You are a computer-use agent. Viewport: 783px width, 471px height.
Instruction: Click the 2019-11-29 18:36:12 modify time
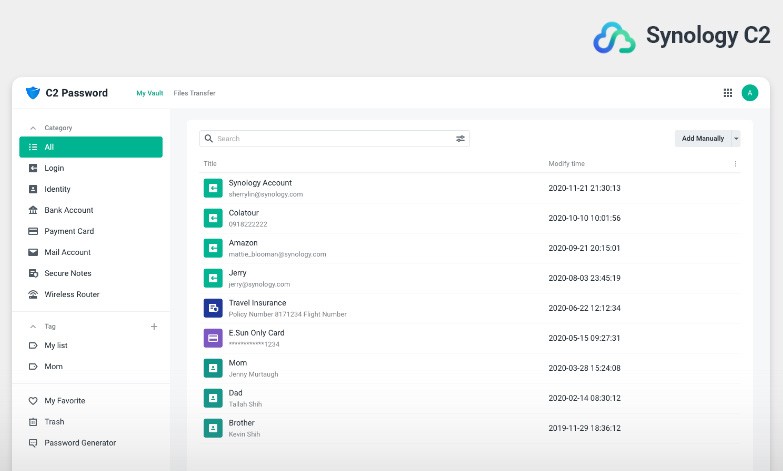[584, 428]
